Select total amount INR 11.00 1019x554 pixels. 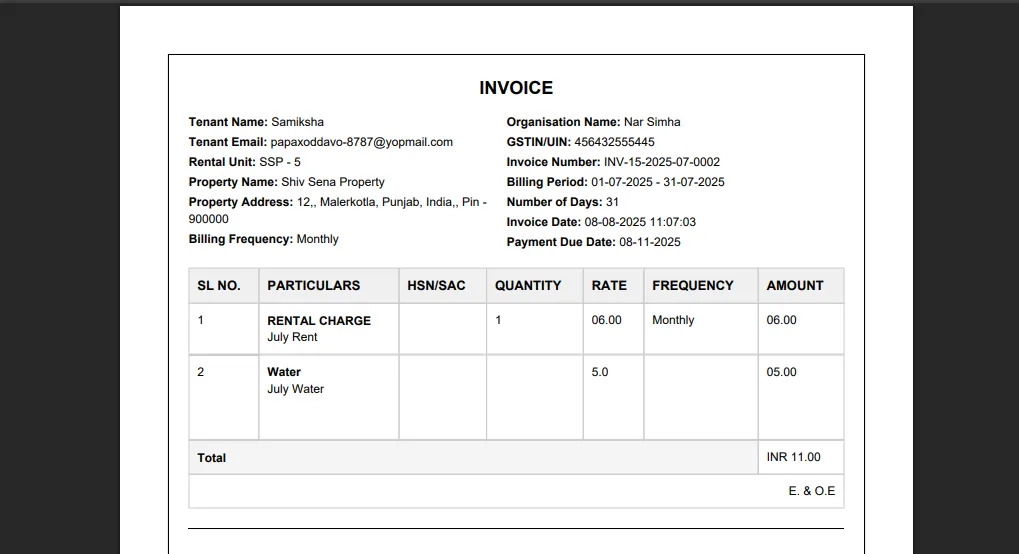[x=793, y=457]
